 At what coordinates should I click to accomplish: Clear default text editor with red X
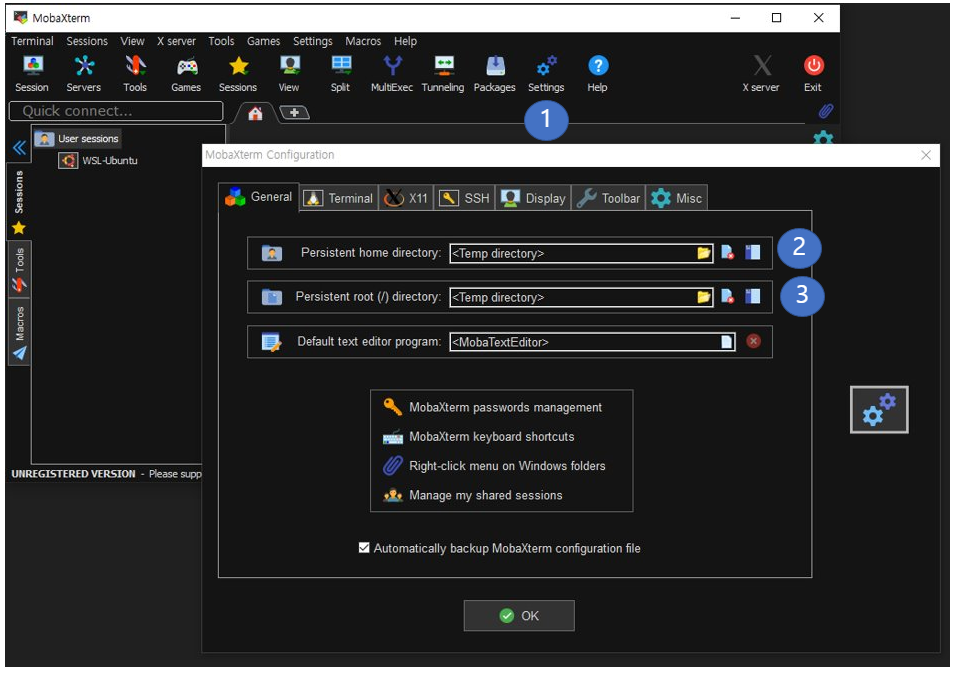(754, 341)
